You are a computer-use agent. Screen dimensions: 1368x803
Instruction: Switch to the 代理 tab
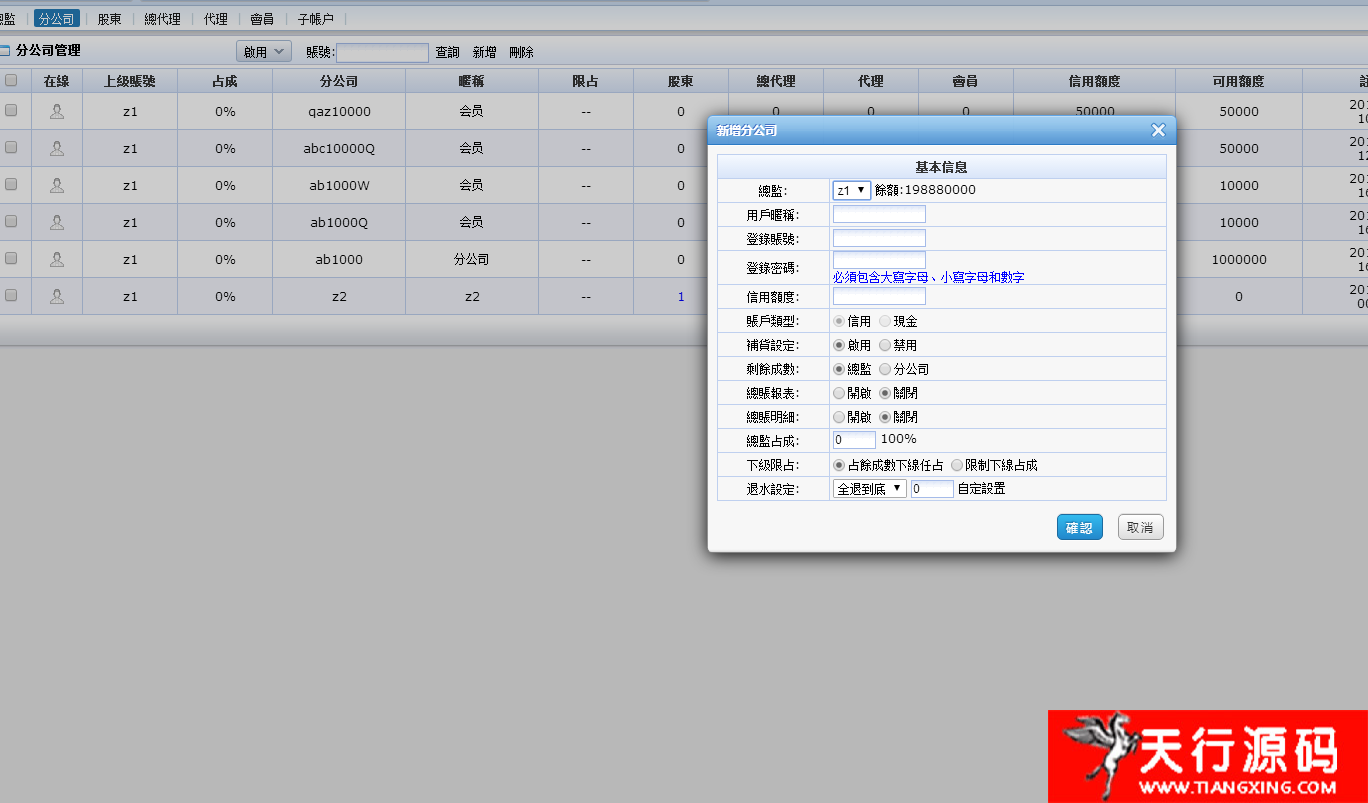(215, 19)
